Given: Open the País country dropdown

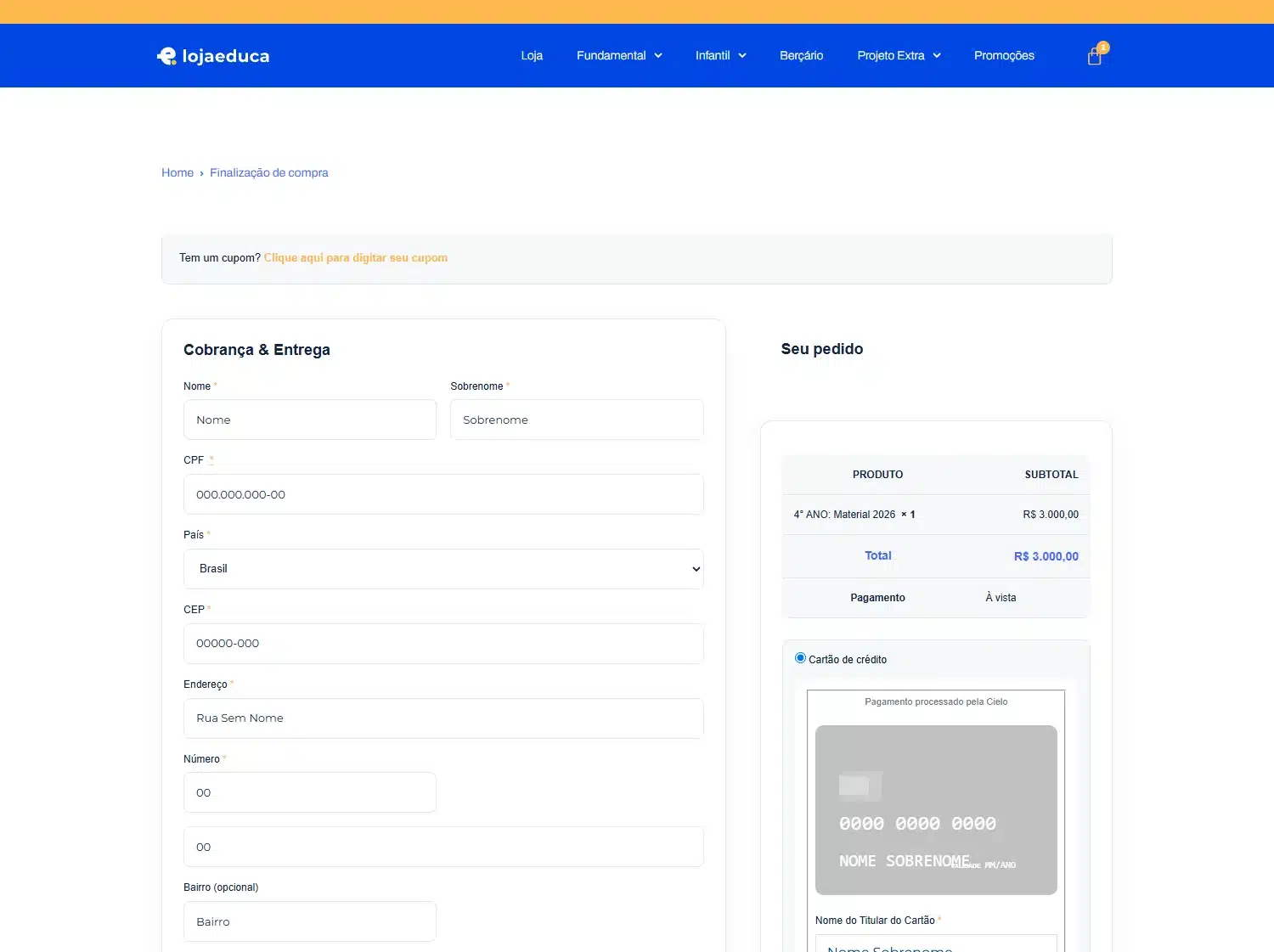Looking at the screenshot, I should [x=443, y=569].
